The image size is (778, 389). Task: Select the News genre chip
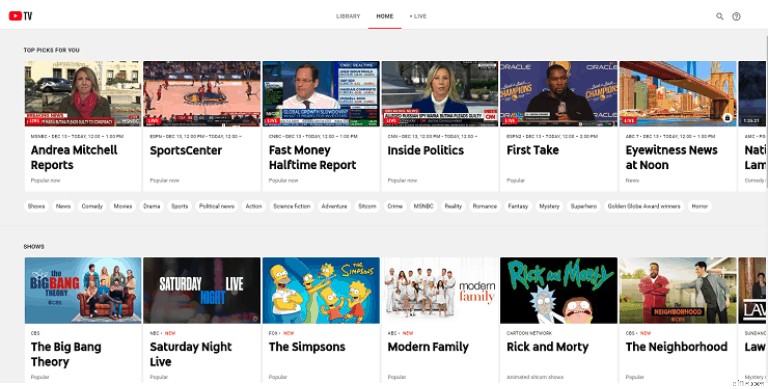(63, 206)
